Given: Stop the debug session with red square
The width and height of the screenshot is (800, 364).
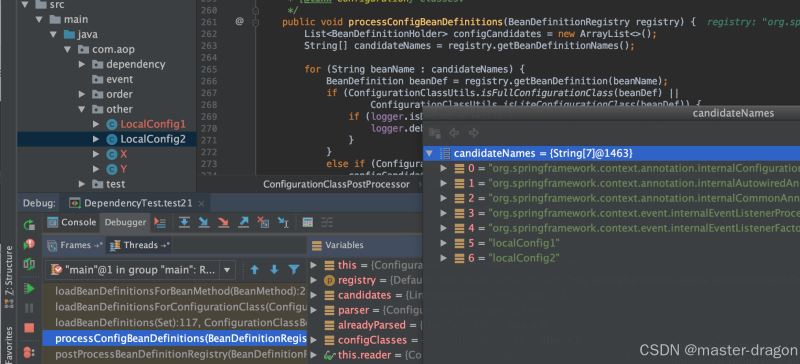Looking at the screenshot, I should pos(29,328).
